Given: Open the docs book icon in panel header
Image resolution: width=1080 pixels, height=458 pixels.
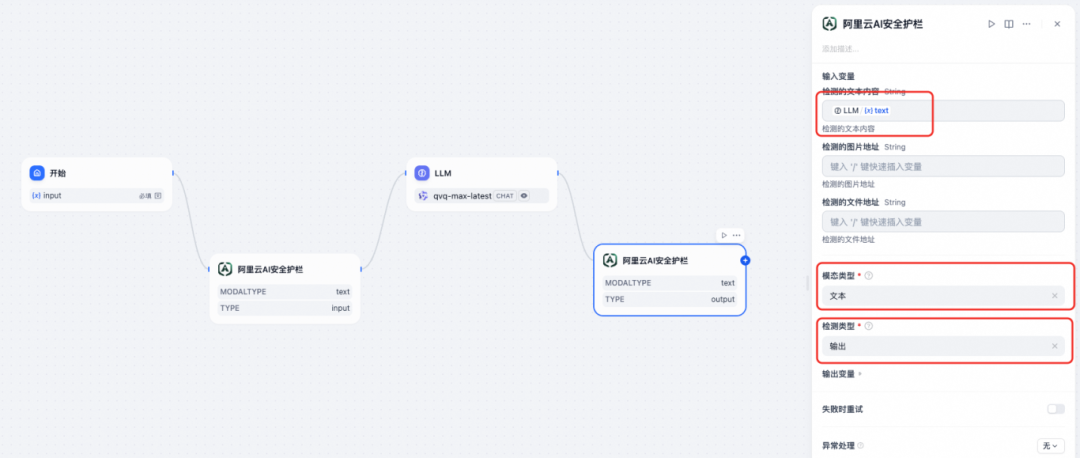Looking at the screenshot, I should (x=1008, y=24).
